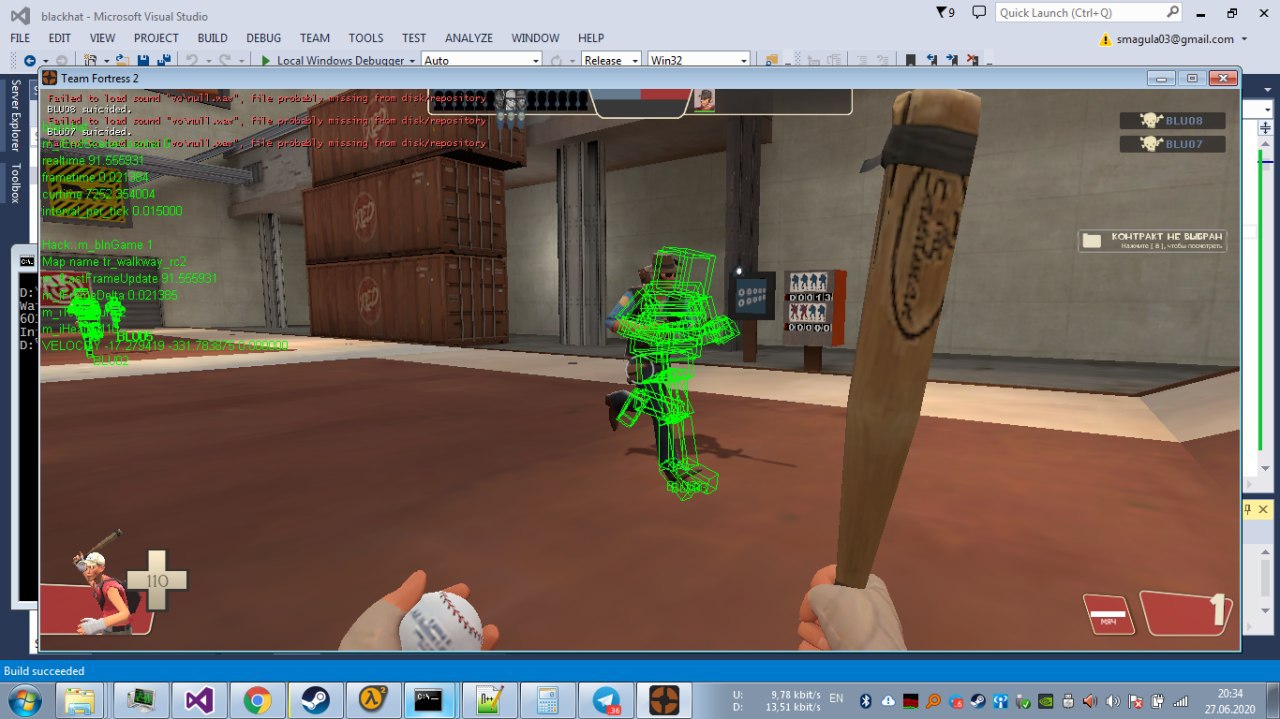Open the Notepad++ taskbar icon
The height and width of the screenshot is (719, 1280).
tap(489, 700)
